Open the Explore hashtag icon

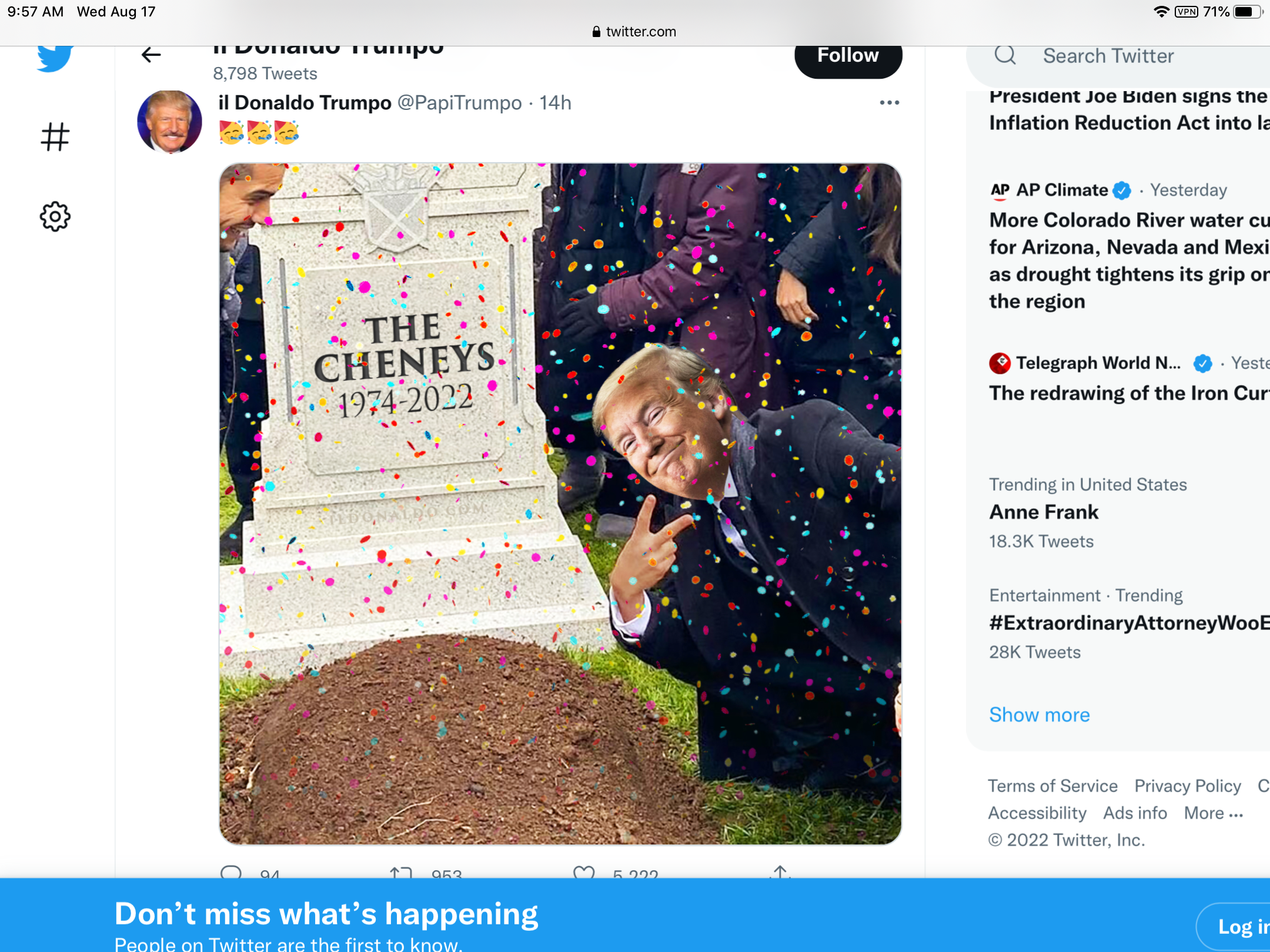pos(55,137)
